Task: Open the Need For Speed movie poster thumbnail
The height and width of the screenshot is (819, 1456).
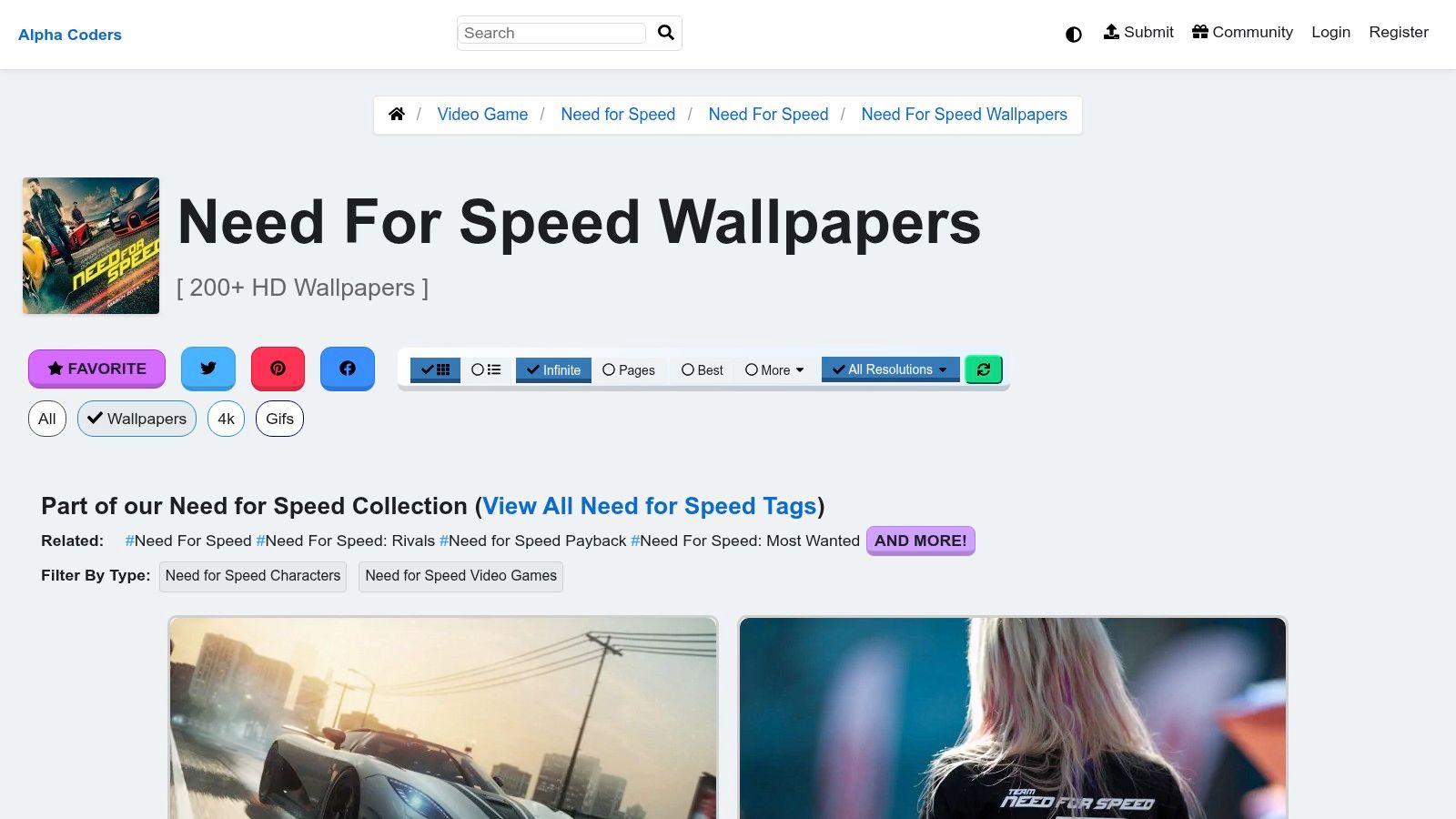Action: click(x=91, y=246)
